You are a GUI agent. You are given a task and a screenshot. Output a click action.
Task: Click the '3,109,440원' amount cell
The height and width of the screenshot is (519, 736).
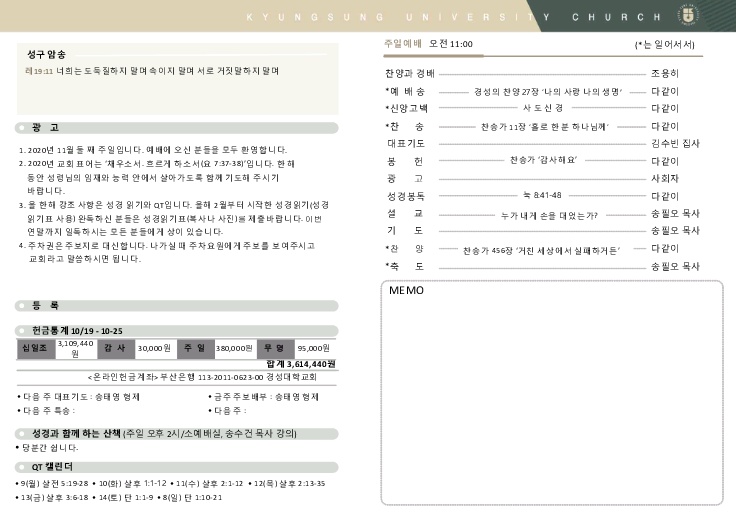point(76,349)
